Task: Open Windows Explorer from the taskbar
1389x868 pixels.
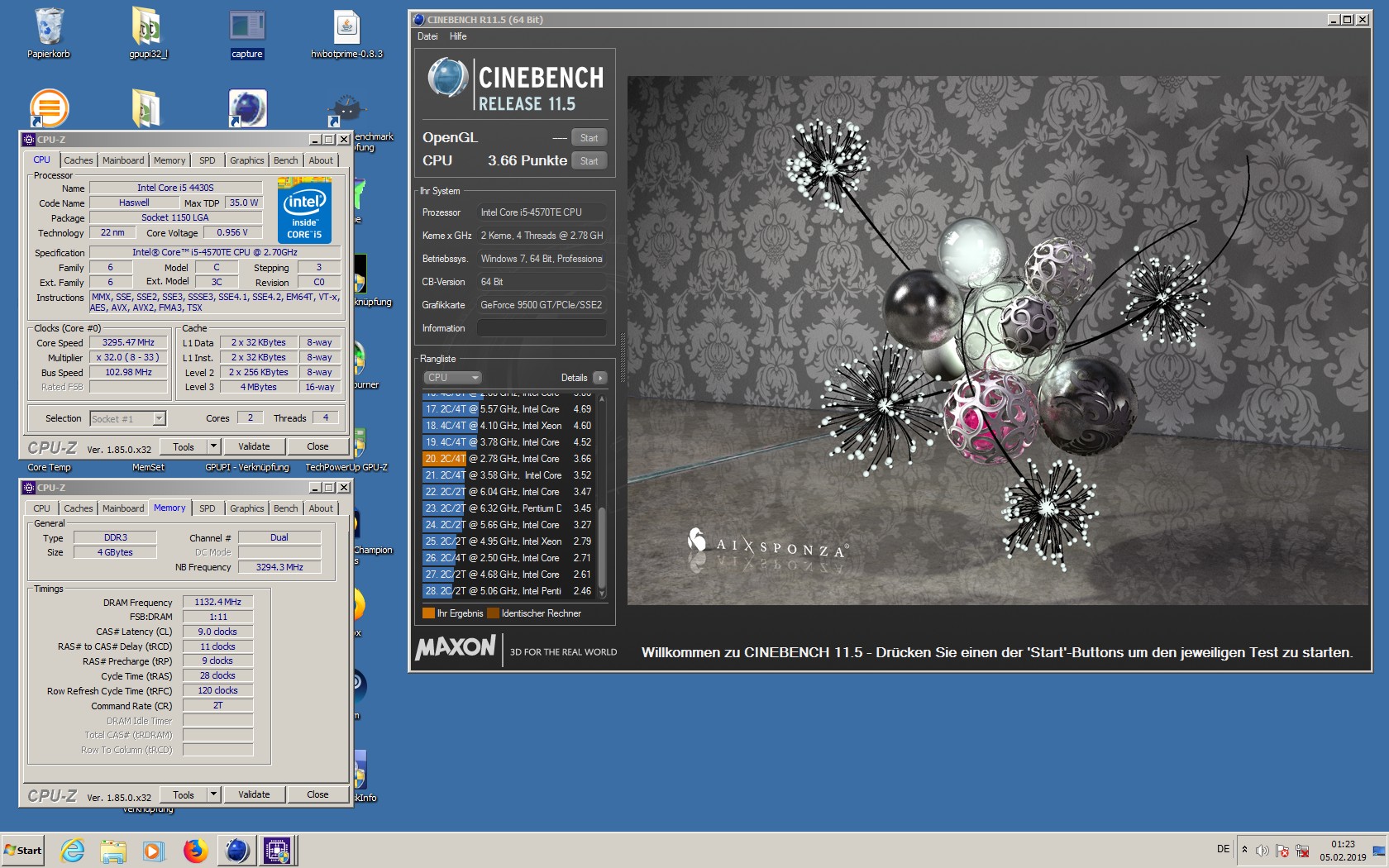Action: coord(113,850)
